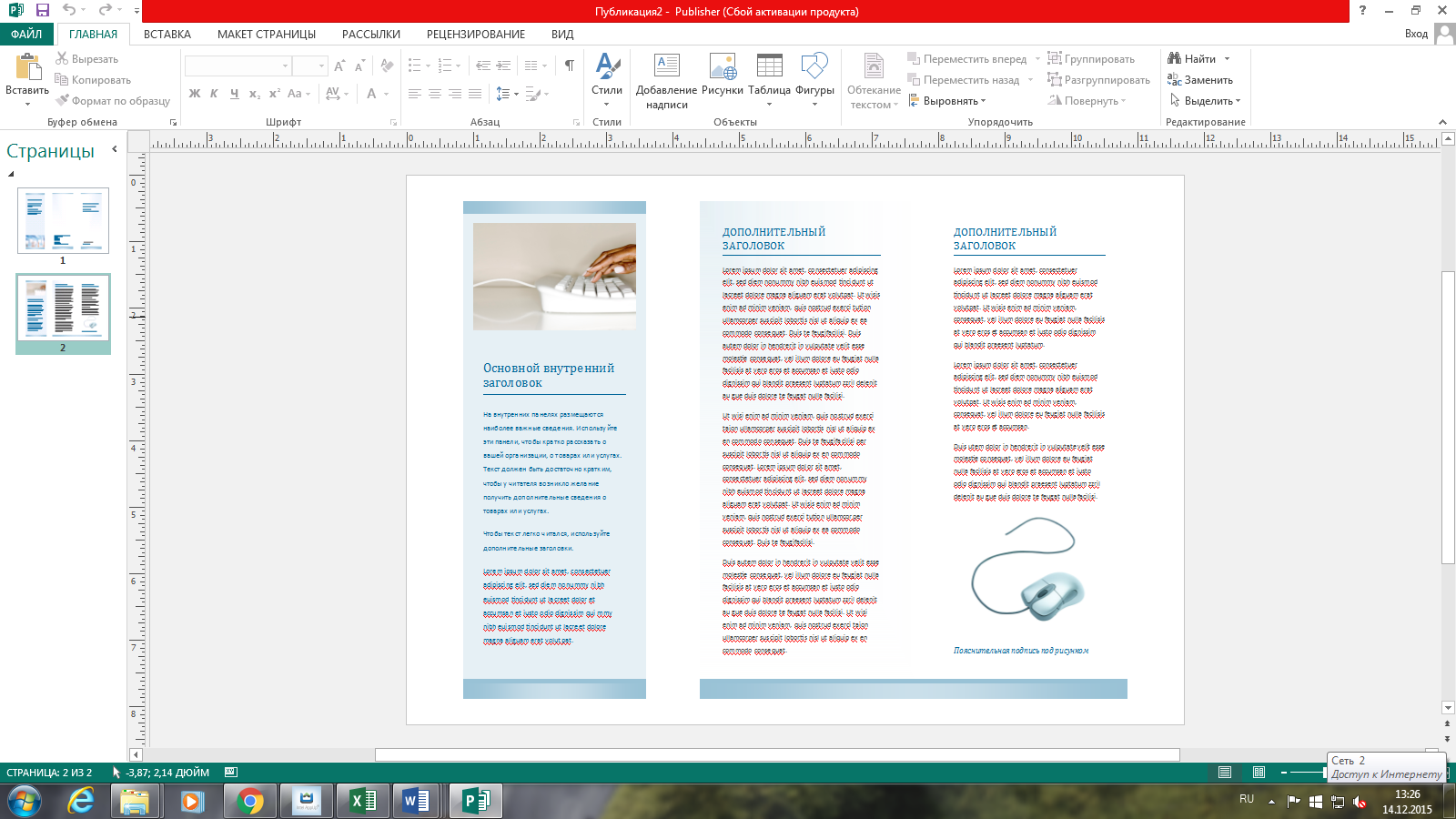This screenshot has height=819, width=1456.
Task: Save the publication using the toolbar icon
Action: click(42, 10)
